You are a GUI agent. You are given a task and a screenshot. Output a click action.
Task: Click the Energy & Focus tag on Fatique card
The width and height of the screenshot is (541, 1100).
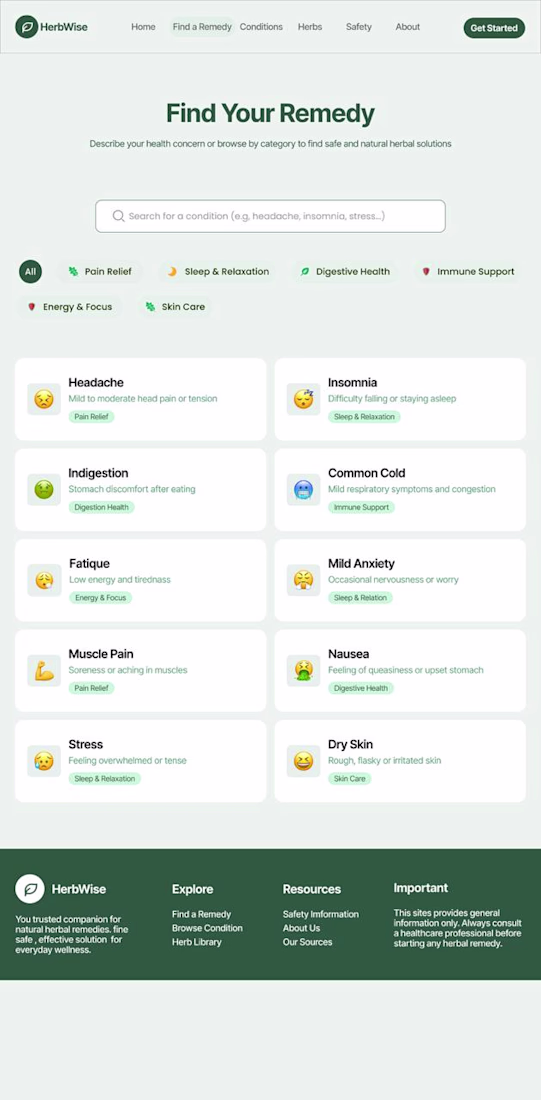tap(100, 598)
